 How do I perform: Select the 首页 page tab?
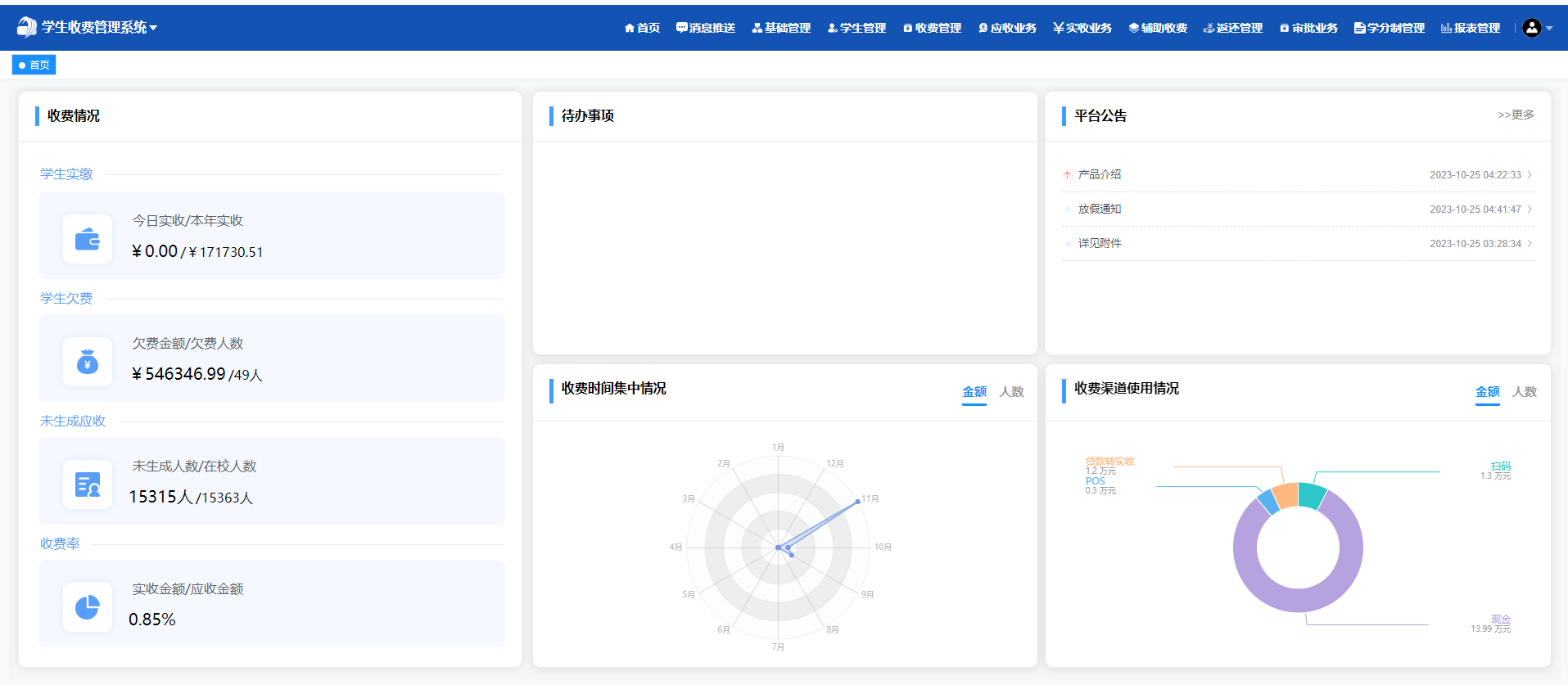click(34, 65)
